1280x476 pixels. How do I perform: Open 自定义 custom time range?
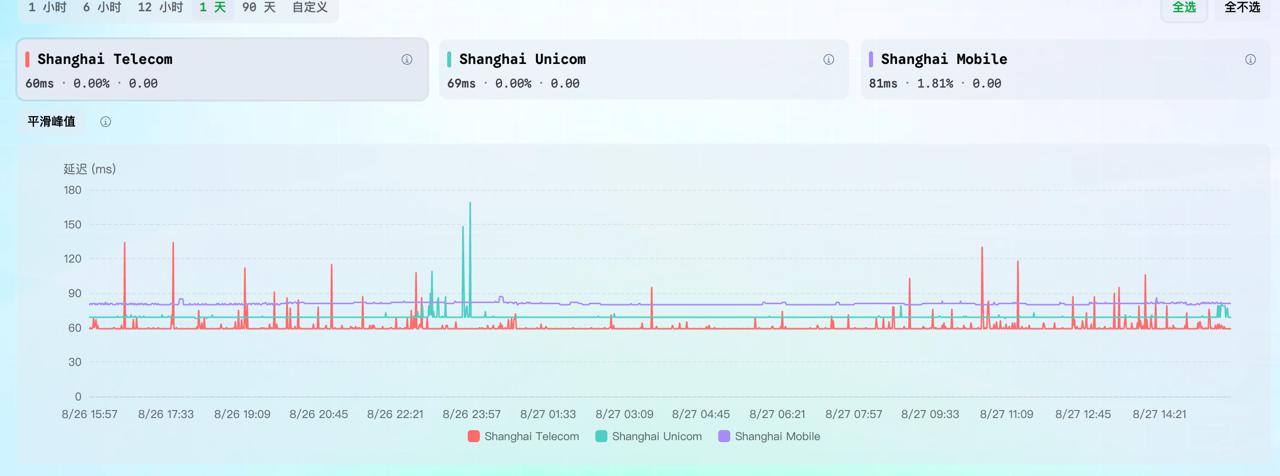coord(310,7)
